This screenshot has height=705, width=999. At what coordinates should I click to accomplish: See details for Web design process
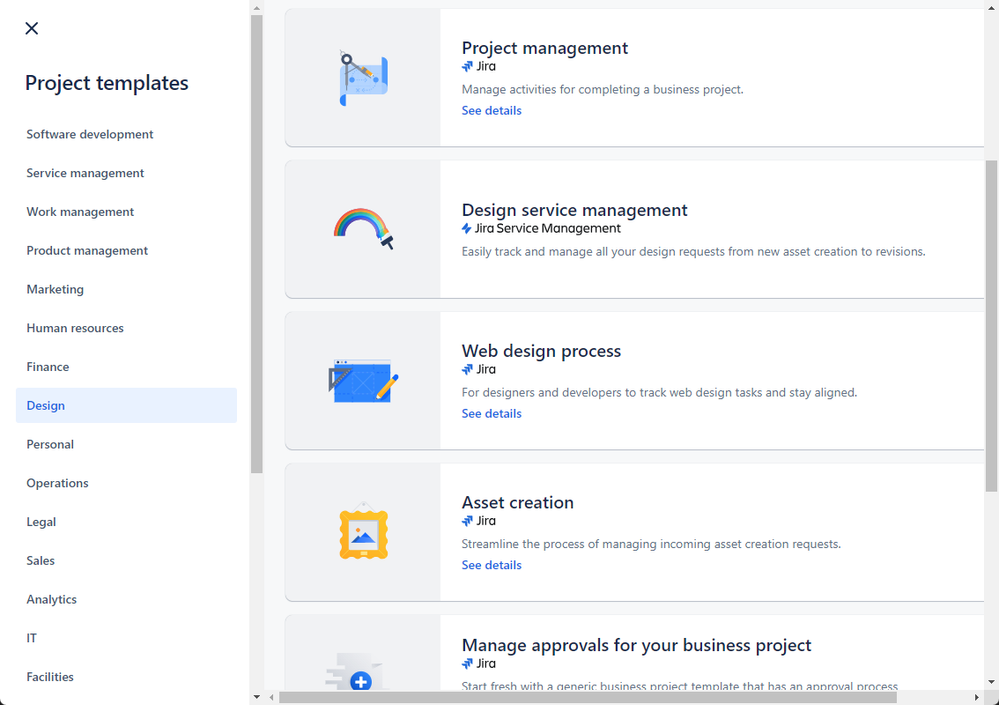491,414
